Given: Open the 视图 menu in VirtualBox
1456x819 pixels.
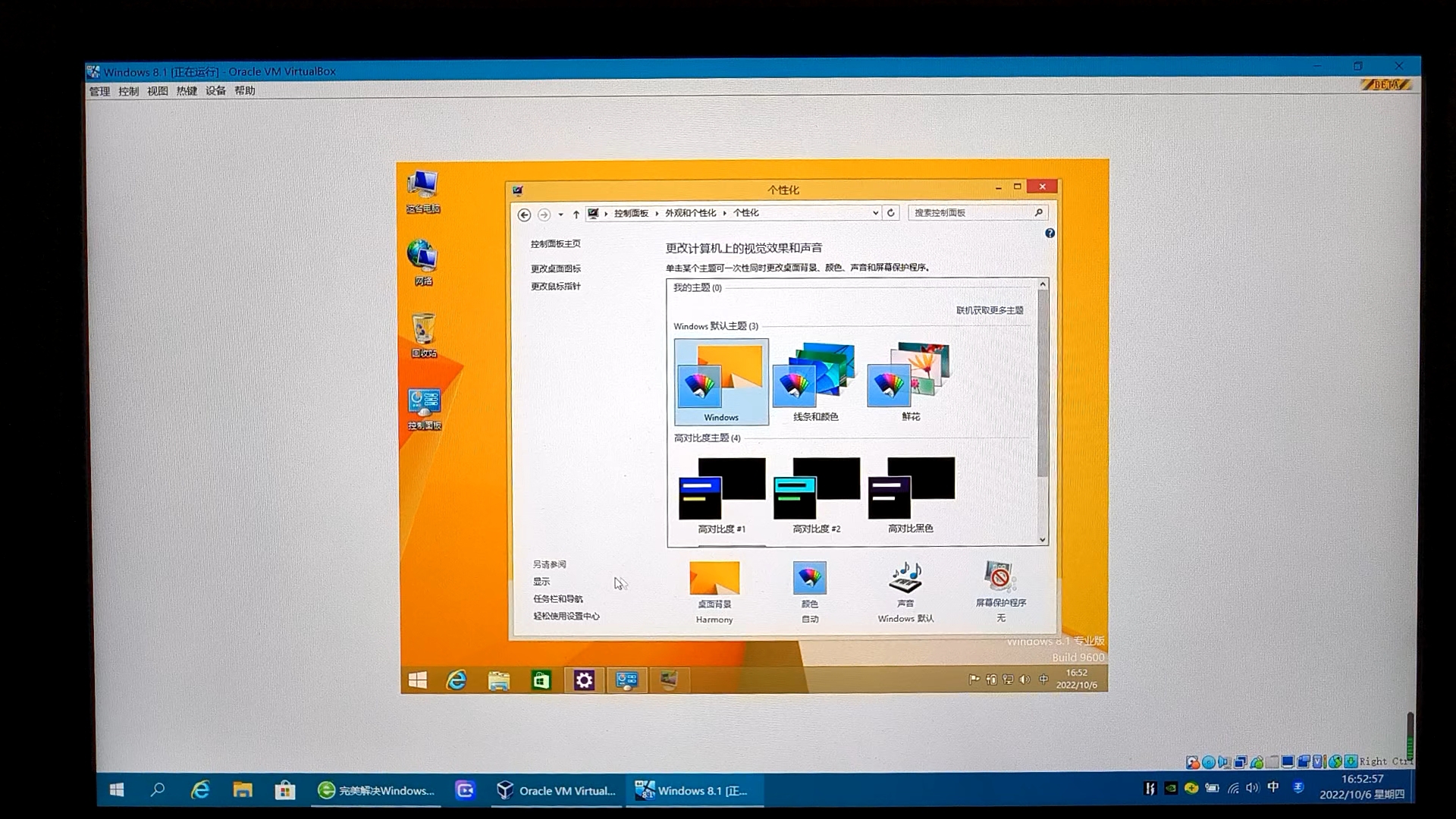Looking at the screenshot, I should [x=156, y=90].
